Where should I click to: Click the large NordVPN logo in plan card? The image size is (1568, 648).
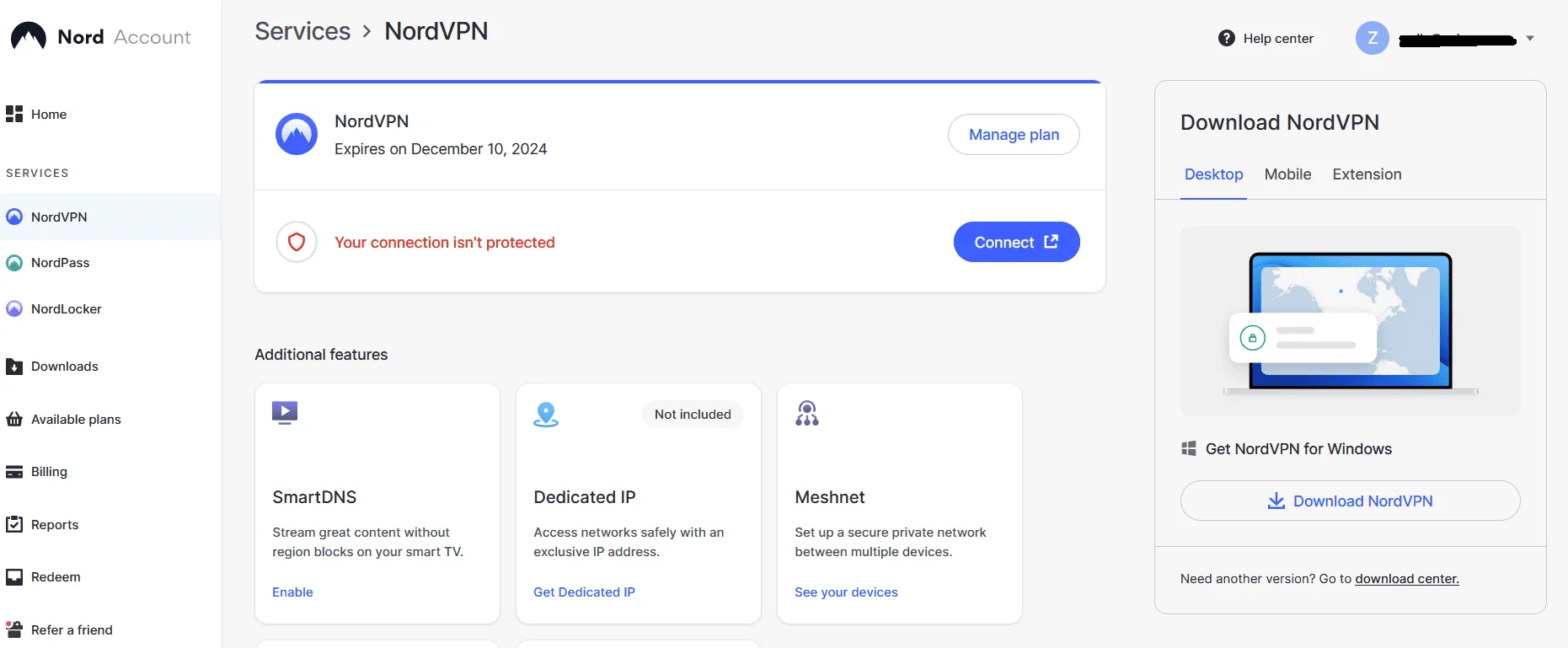(297, 134)
